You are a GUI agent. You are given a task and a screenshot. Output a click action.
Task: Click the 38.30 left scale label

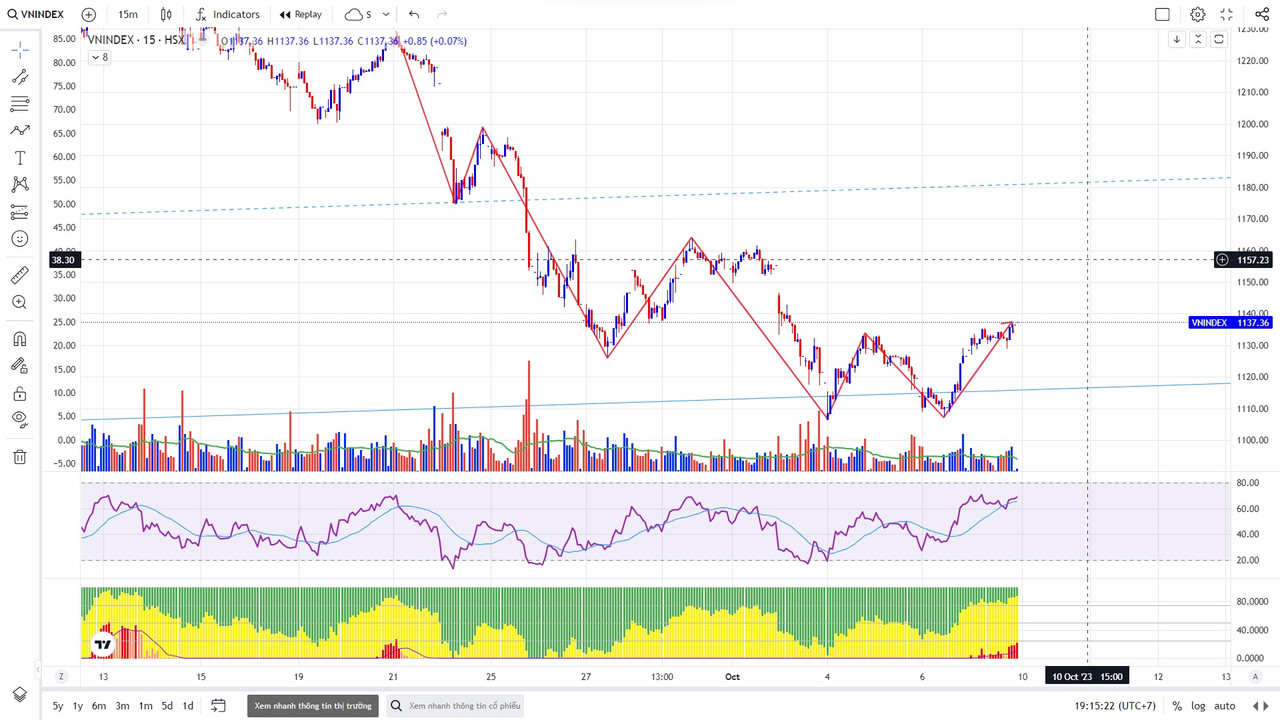point(63,260)
